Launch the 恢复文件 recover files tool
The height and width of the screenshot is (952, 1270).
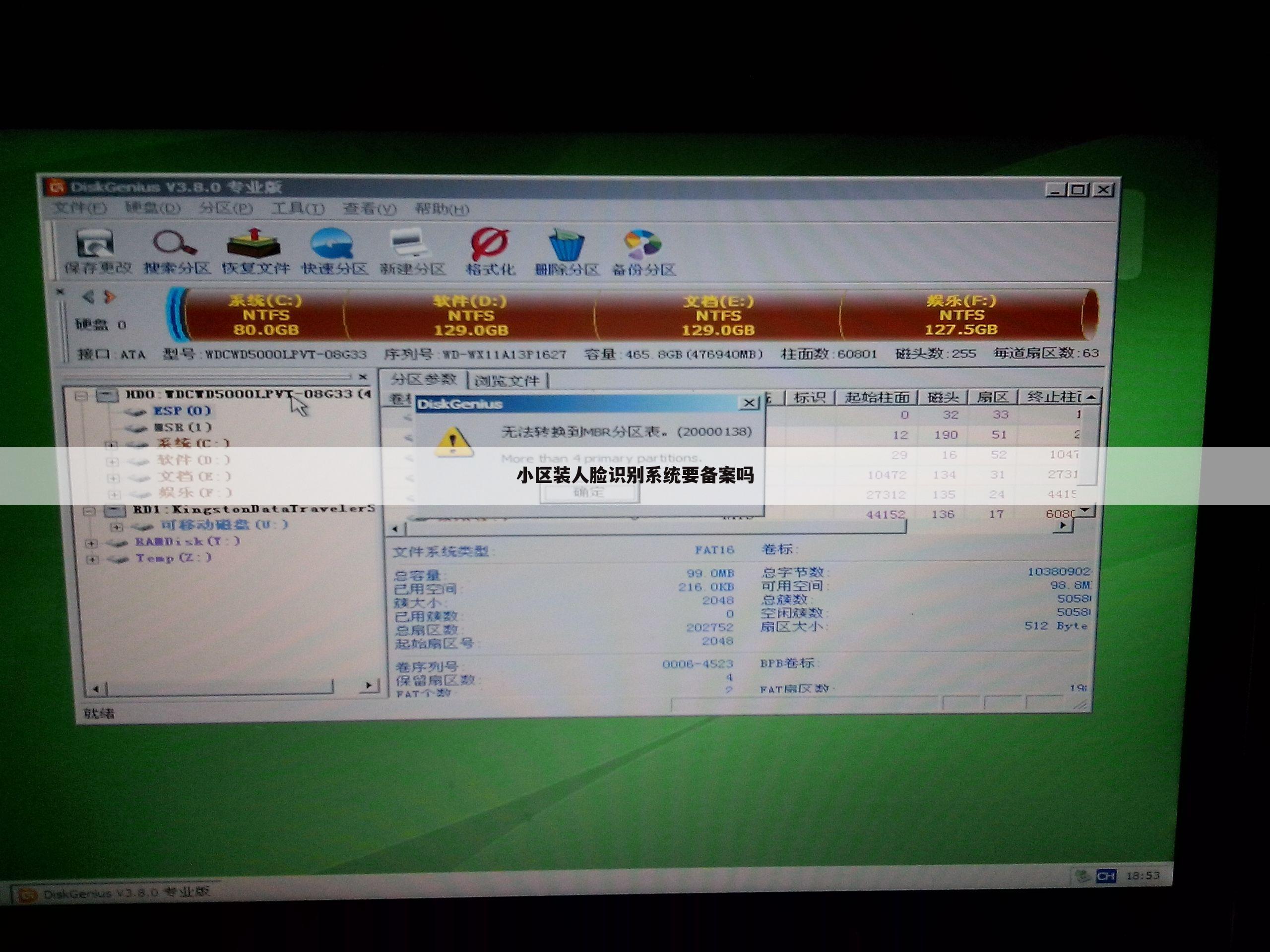click(255, 251)
